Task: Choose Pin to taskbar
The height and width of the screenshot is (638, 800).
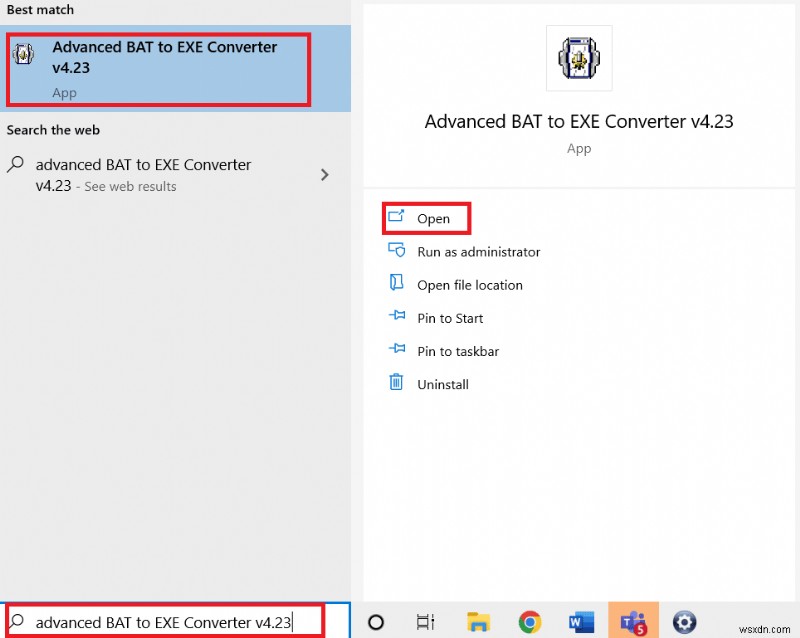Action: pyautogui.click(x=458, y=350)
